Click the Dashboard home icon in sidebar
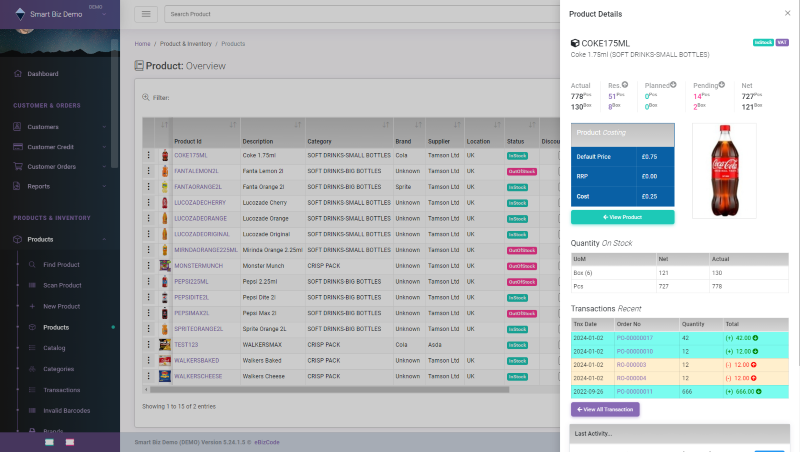800x452 pixels. [x=18, y=73]
